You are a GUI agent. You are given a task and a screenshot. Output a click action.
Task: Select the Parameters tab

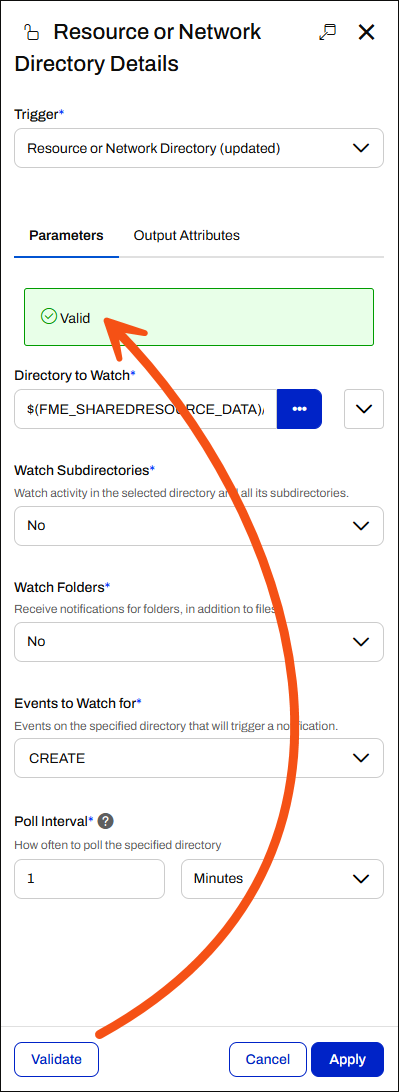pos(66,235)
